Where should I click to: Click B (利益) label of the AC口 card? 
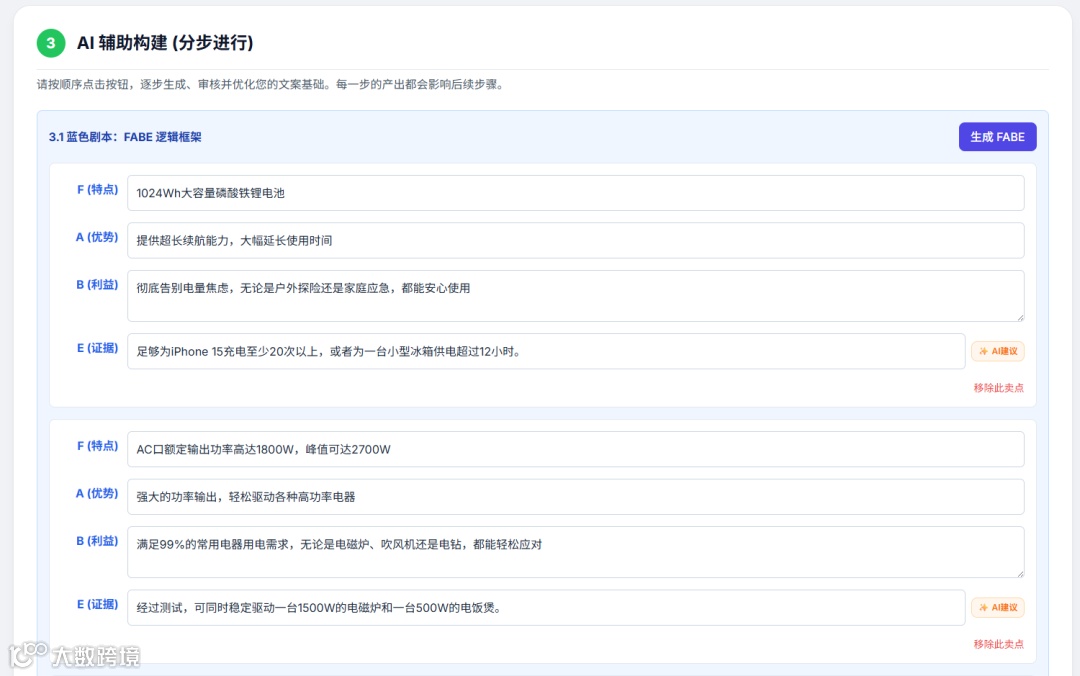tap(97, 541)
